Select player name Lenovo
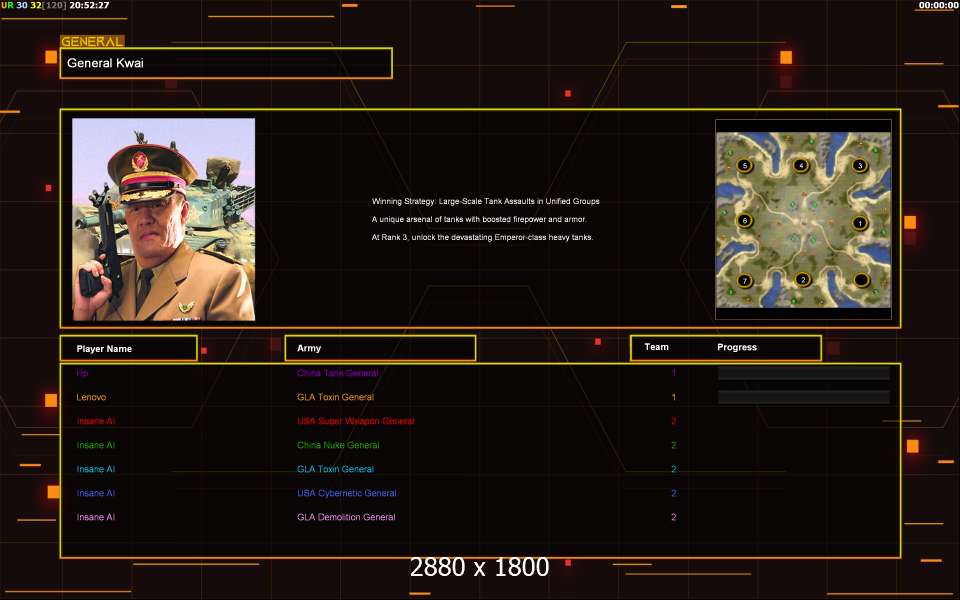 [x=91, y=397]
